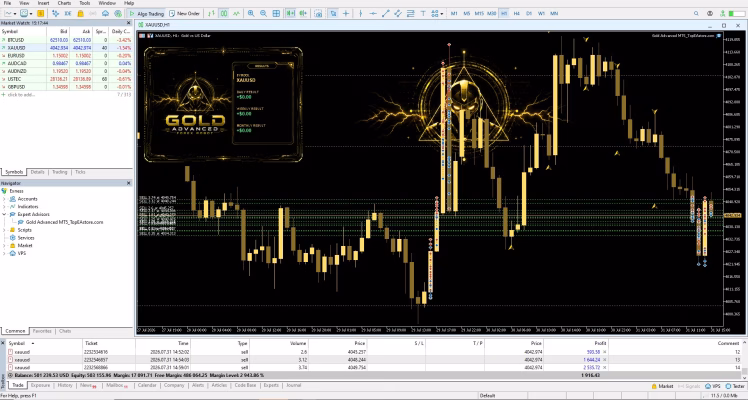Open the Journal tab
Viewport: 748px width, 400px height.
(293, 385)
